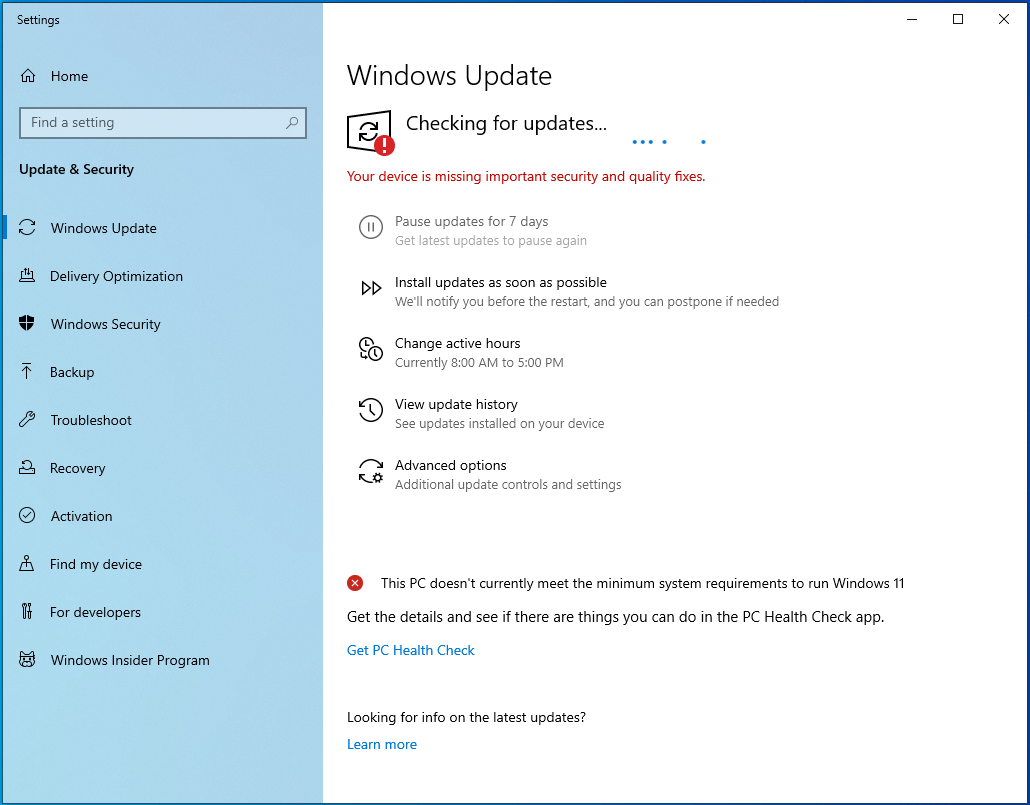Screen dimensions: 1030x805
Task: Click the Delivery Optimization icon
Action: [x=27, y=276]
